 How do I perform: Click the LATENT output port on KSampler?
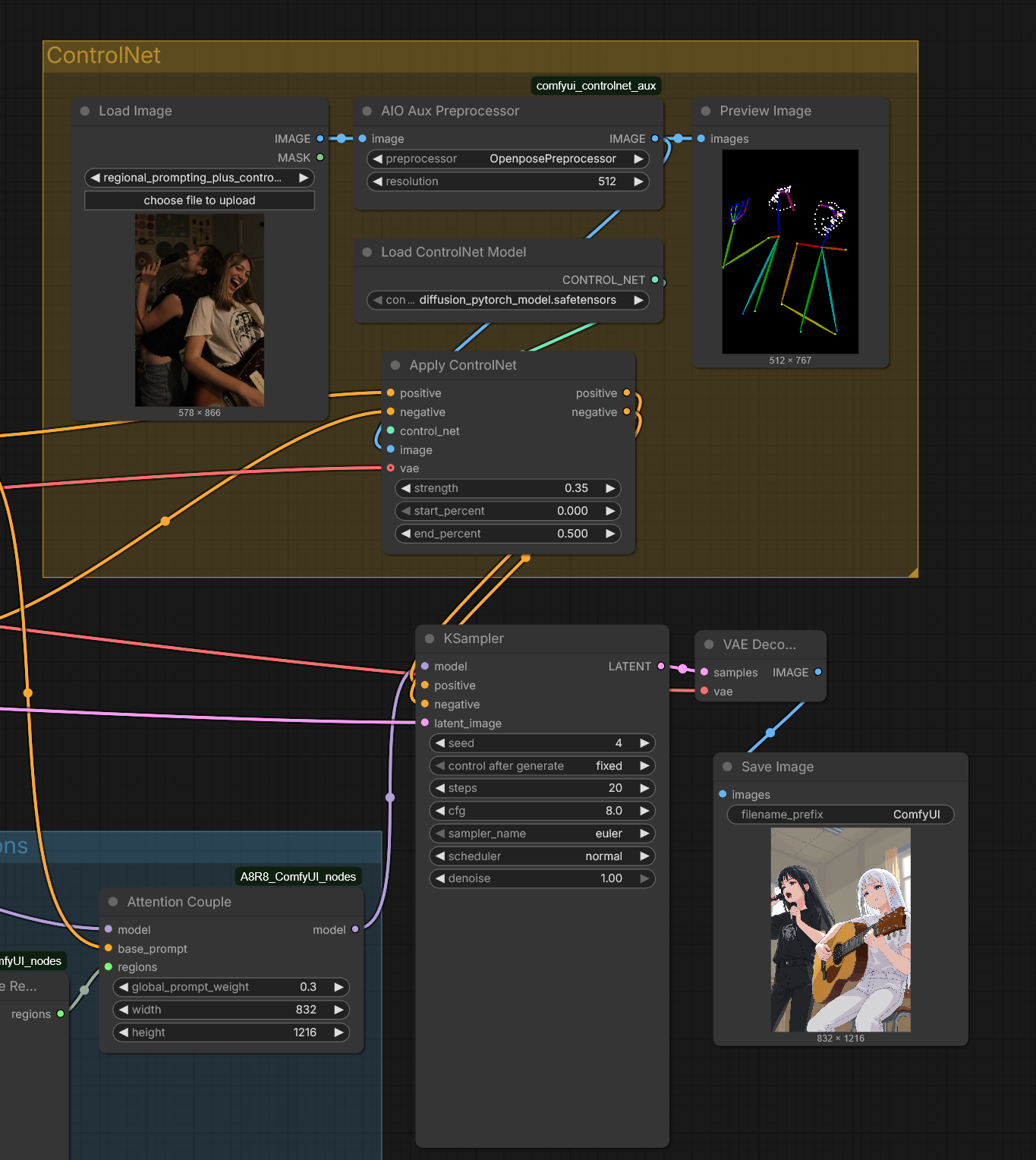coord(661,667)
